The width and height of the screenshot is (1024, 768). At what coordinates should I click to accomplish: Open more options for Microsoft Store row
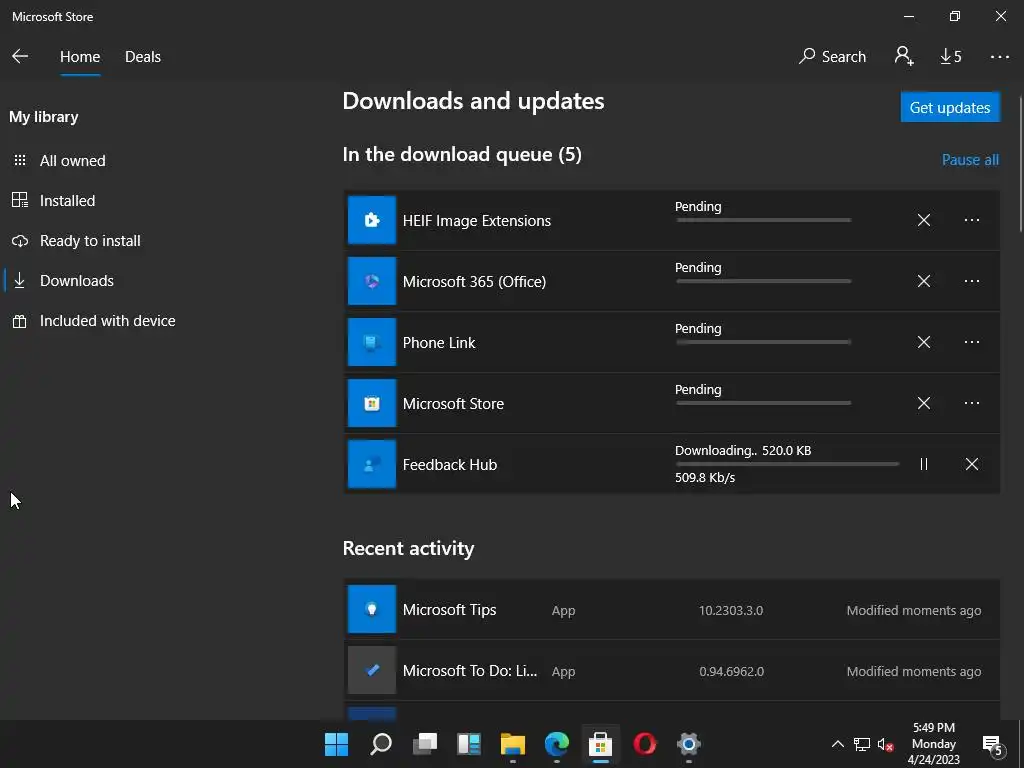(972, 403)
